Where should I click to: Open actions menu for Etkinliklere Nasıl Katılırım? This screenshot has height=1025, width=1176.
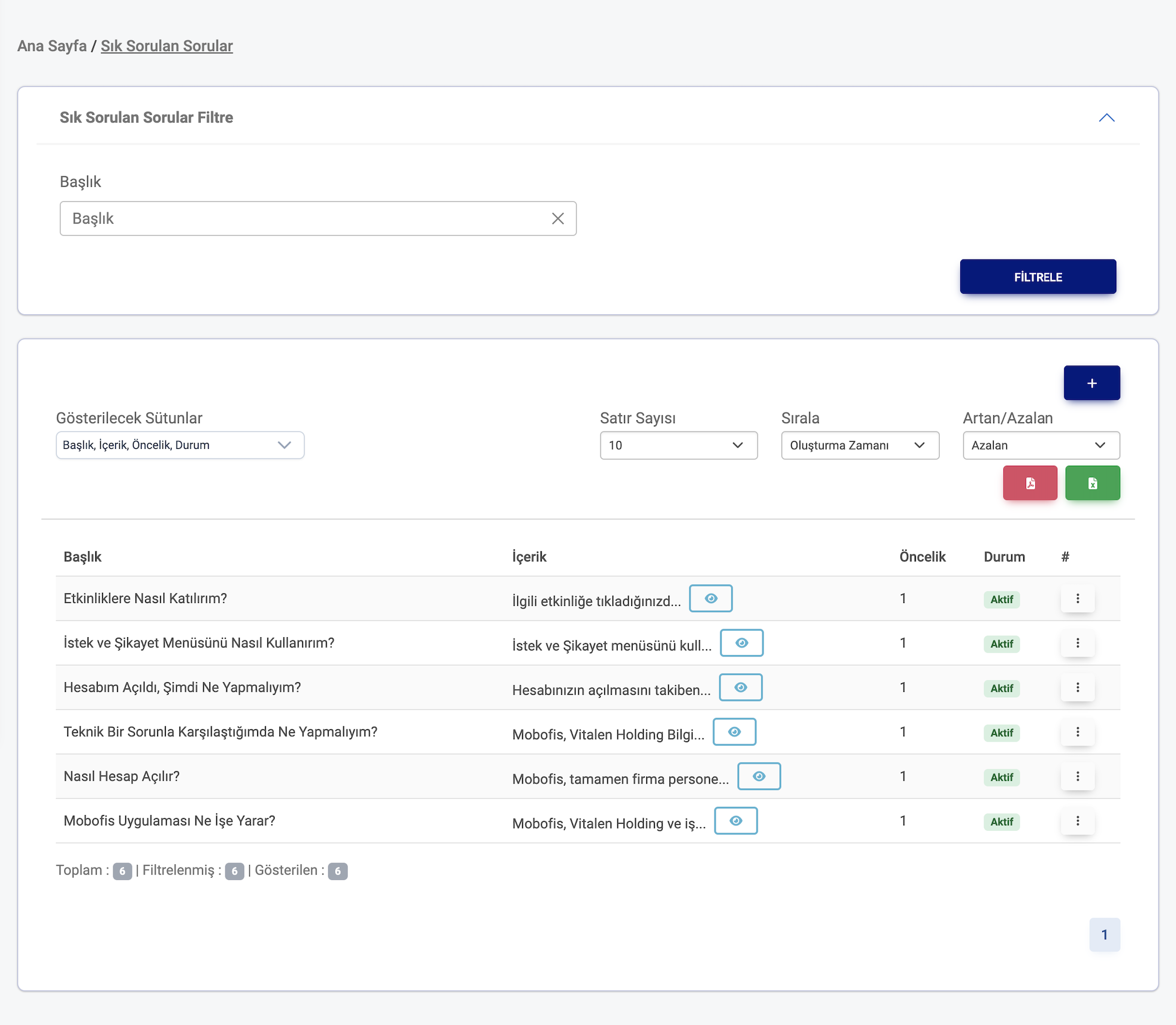tap(1077, 598)
